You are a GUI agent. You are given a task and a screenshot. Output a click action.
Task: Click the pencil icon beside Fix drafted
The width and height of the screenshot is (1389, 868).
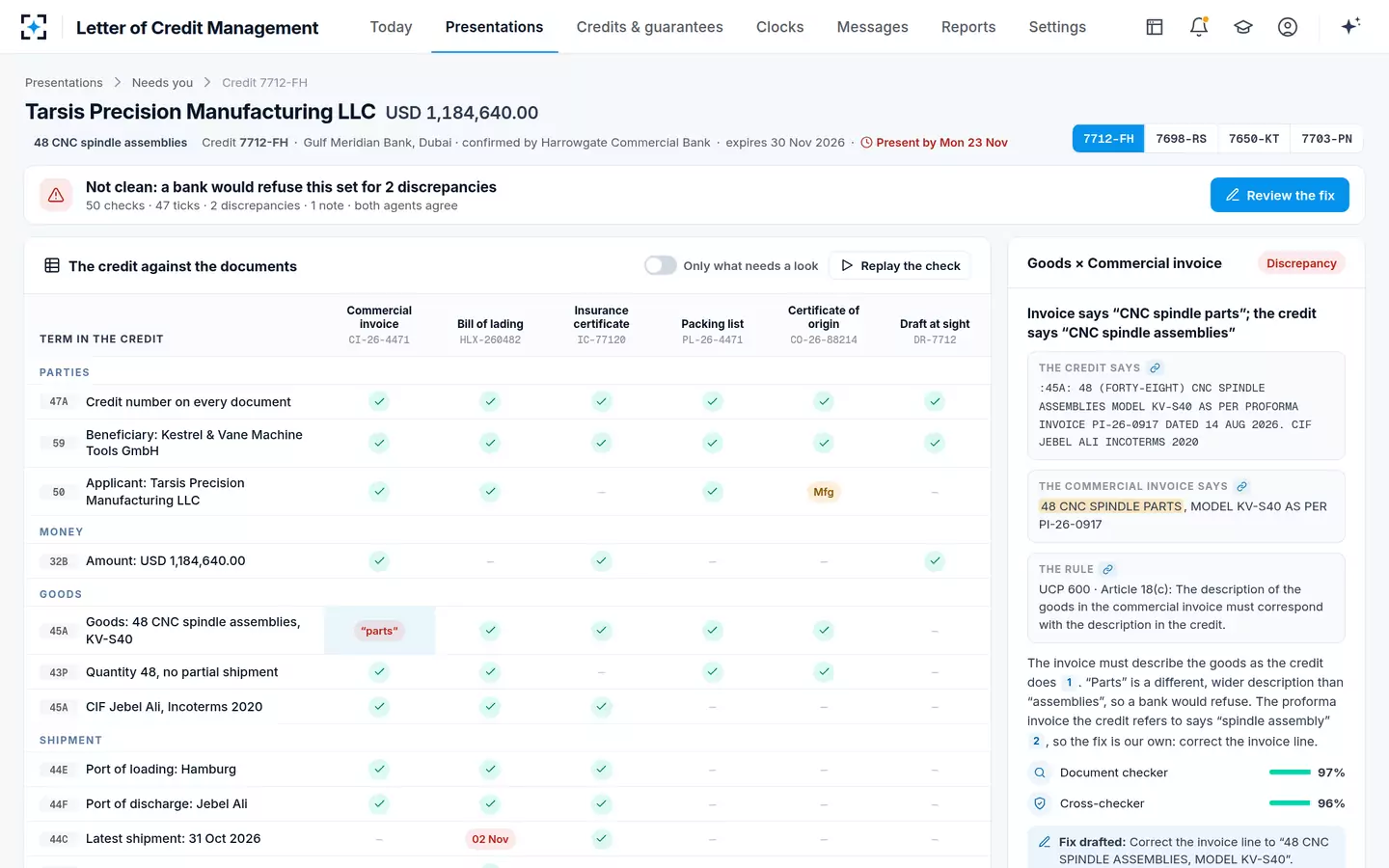coord(1044,842)
